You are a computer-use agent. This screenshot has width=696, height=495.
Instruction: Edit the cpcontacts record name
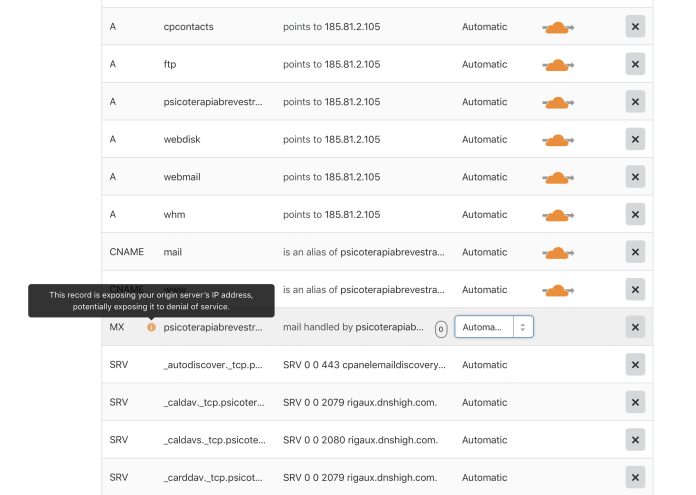click(188, 27)
